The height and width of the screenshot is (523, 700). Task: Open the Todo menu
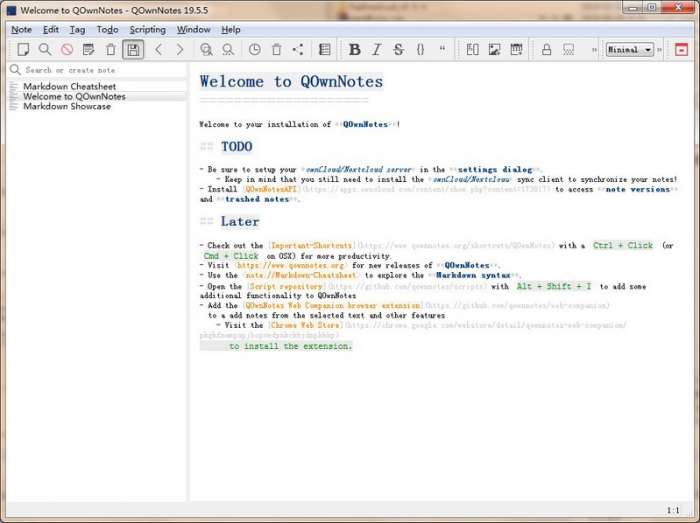pyautogui.click(x=107, y=29)
